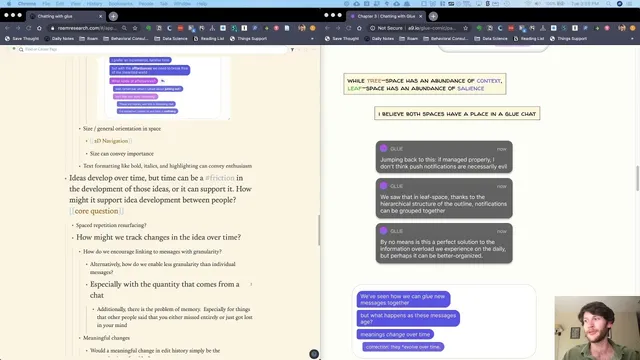Viewport: 640px width, 360px height.
Task: Open Roam filter funnel icon
Action: click(292, 49)
